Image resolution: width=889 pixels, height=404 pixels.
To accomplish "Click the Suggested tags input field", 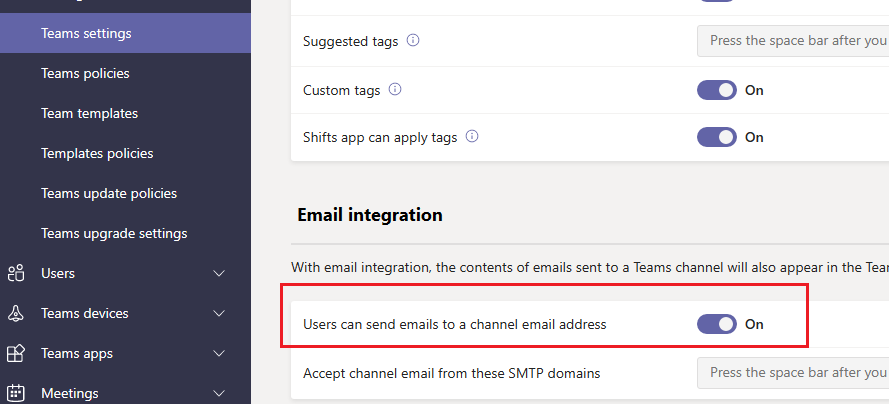I will click(x=793, y=41).
